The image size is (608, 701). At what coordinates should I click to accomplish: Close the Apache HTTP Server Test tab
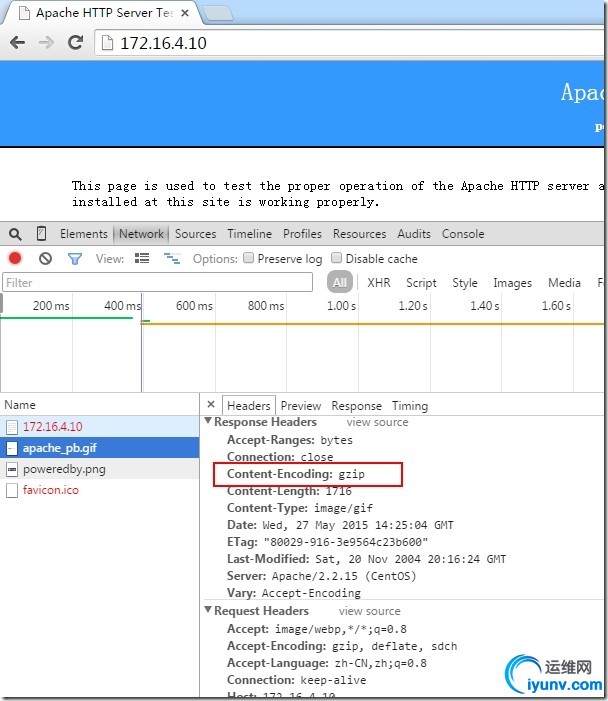[x=185, y=13]
